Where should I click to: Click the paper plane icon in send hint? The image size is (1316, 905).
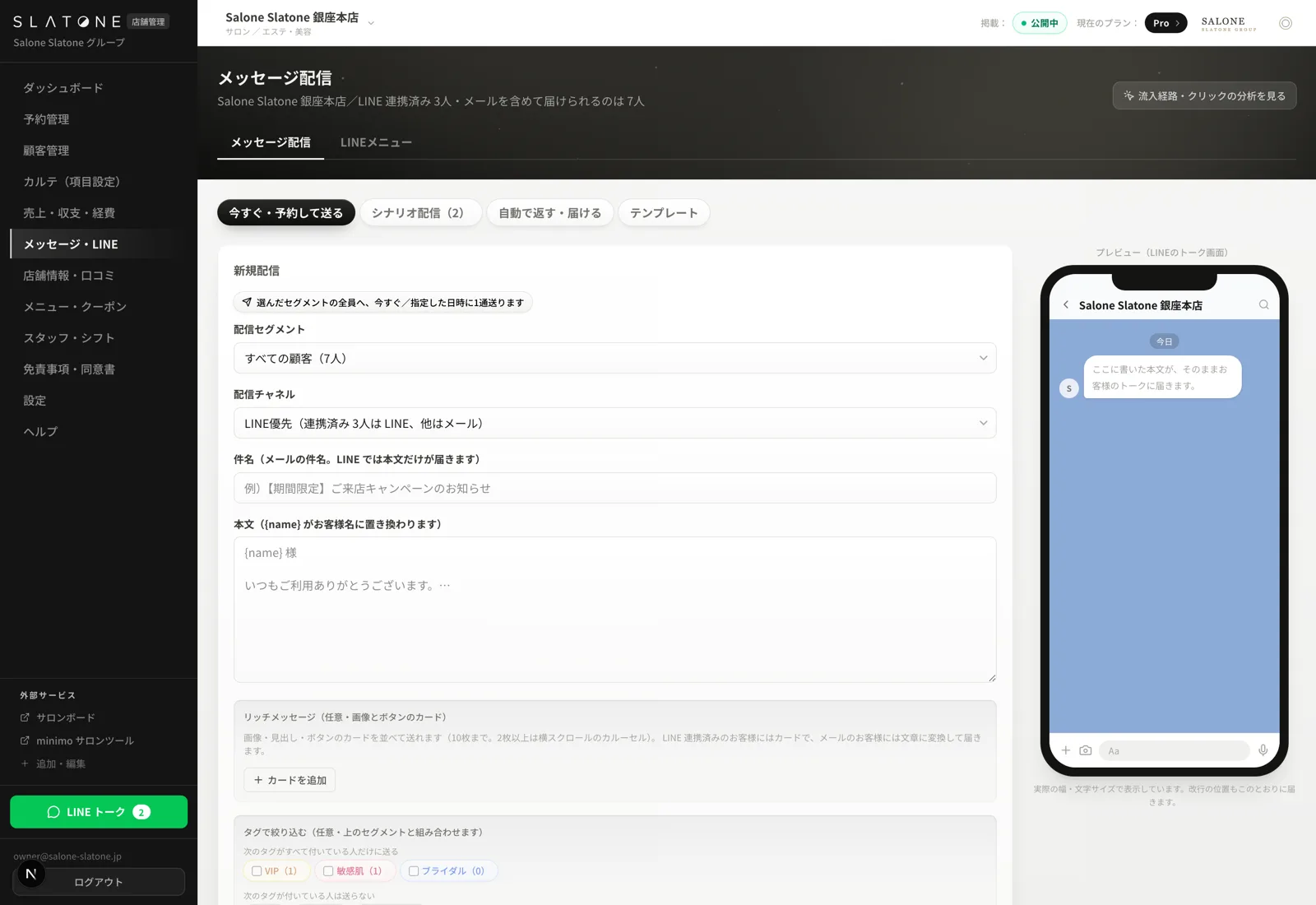click(247, 302)
